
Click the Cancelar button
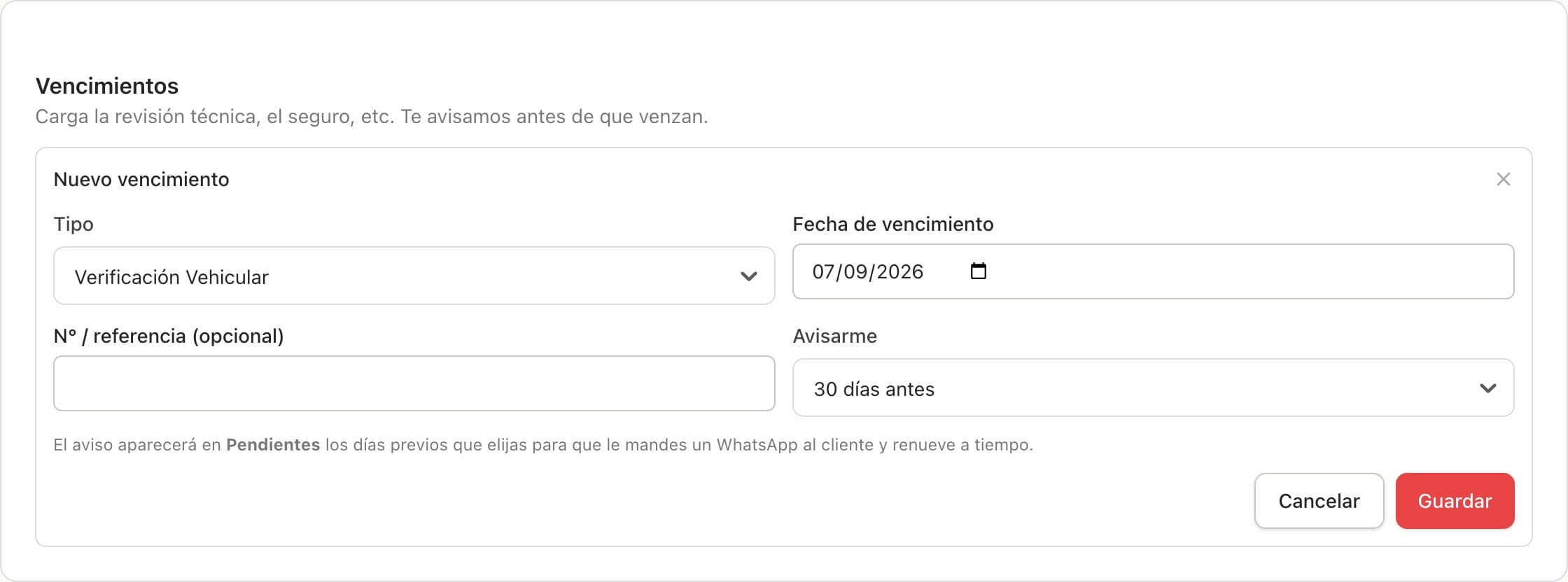click(1319, 501)
